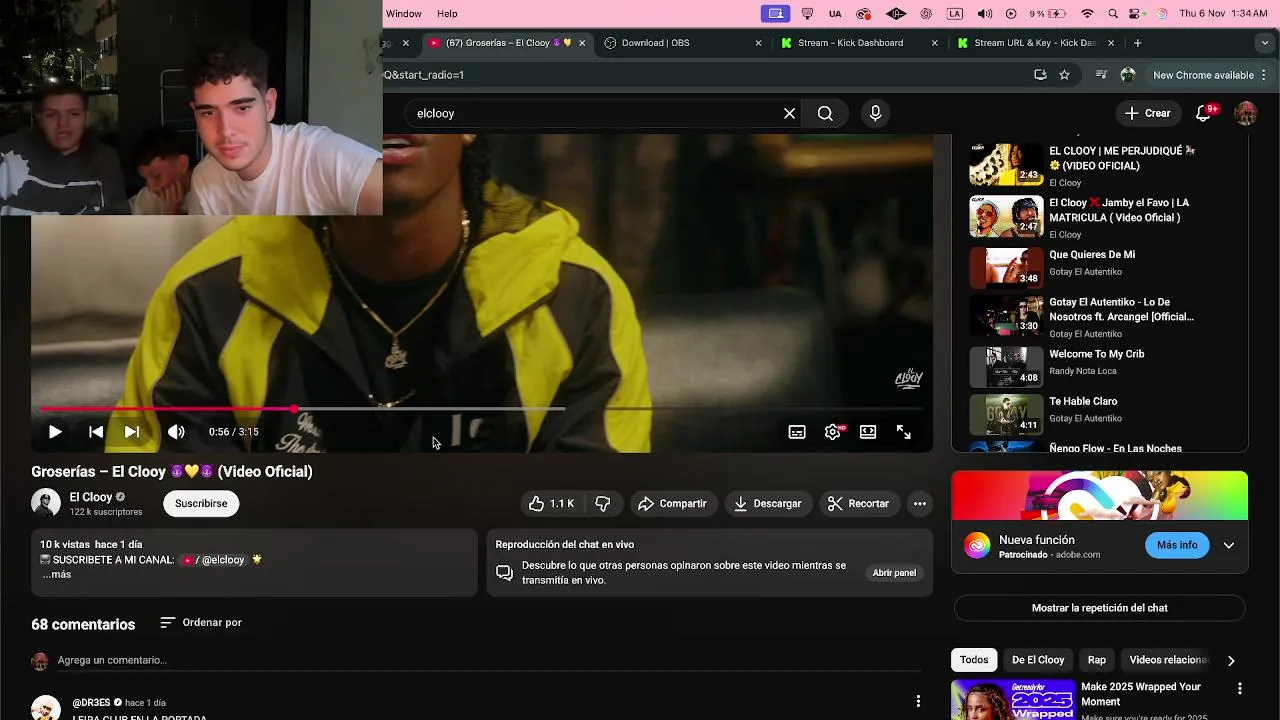Click the Agrega un comentario field

tap(488, 660)
